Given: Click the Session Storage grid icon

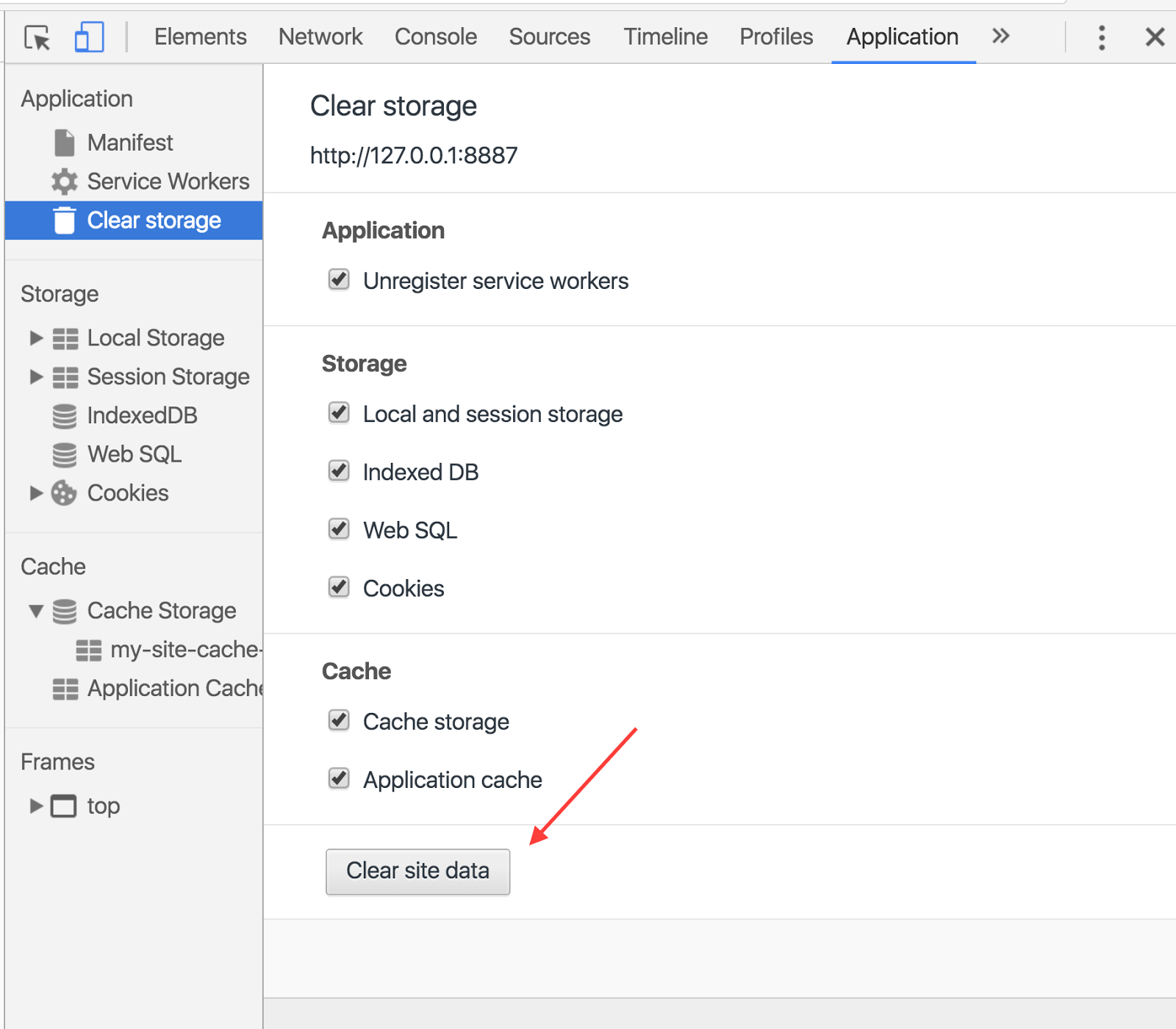Looking at the screenshot, I should point(65,377).
